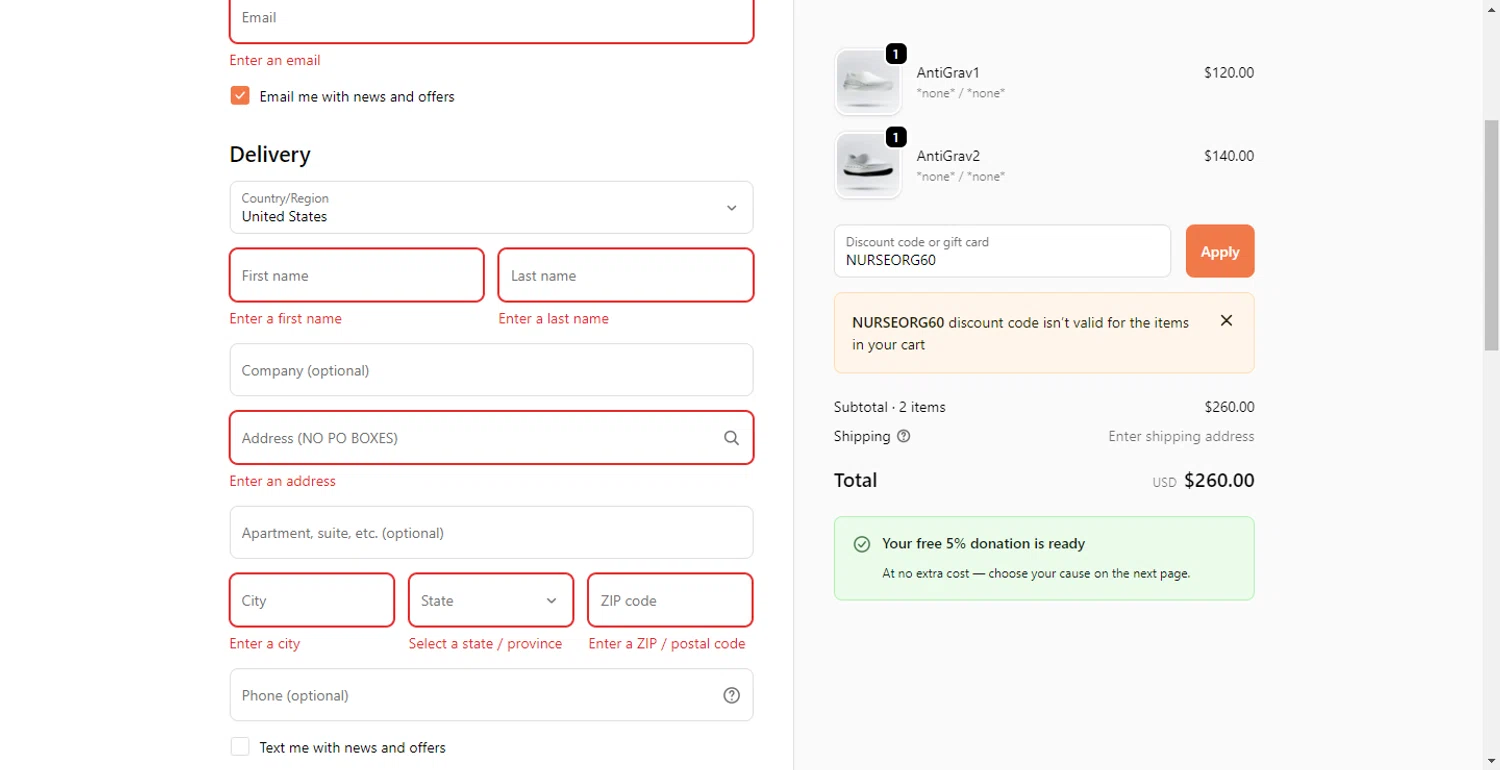Click the Delivery heading
This screenshot has height=770, width=1500.
click(270, 154)
